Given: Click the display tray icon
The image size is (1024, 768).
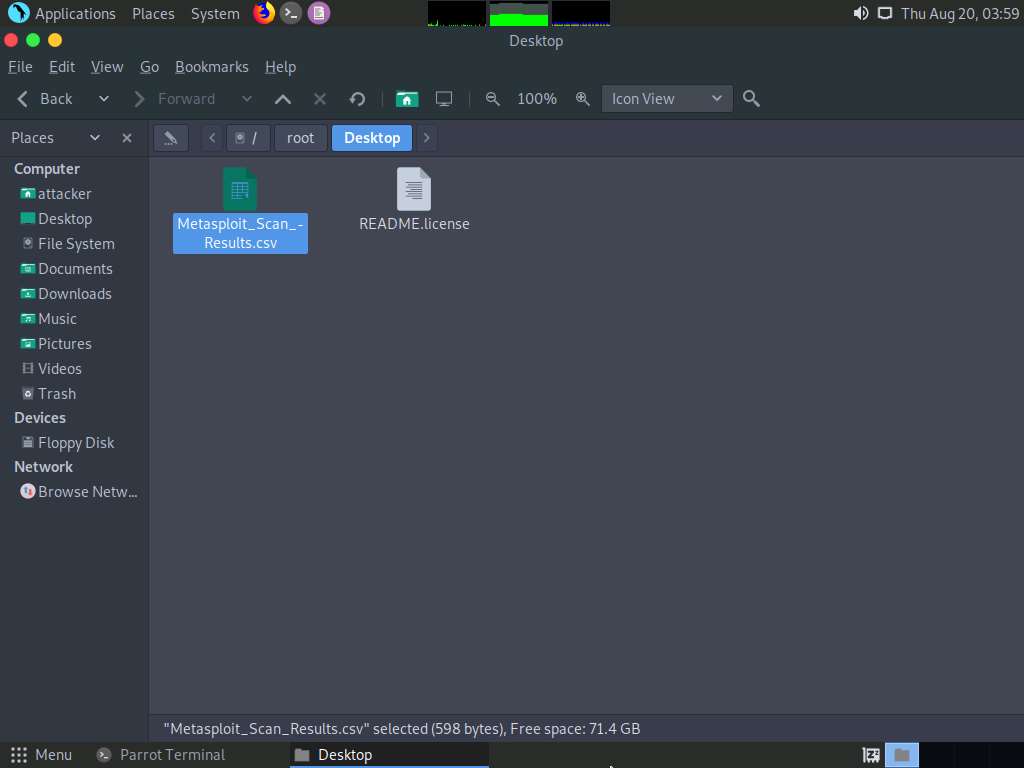Looking at the screenshot, I should pos(885,13).
